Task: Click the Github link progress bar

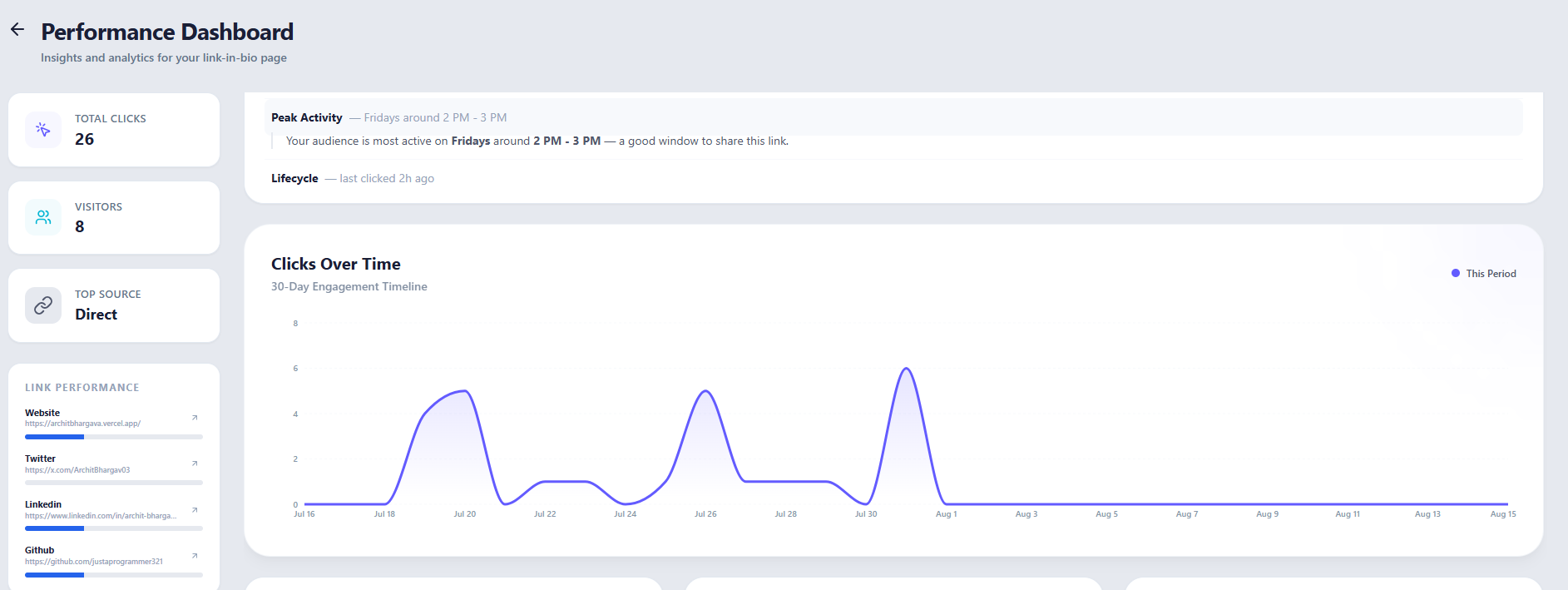Action: tap(114, 575)
